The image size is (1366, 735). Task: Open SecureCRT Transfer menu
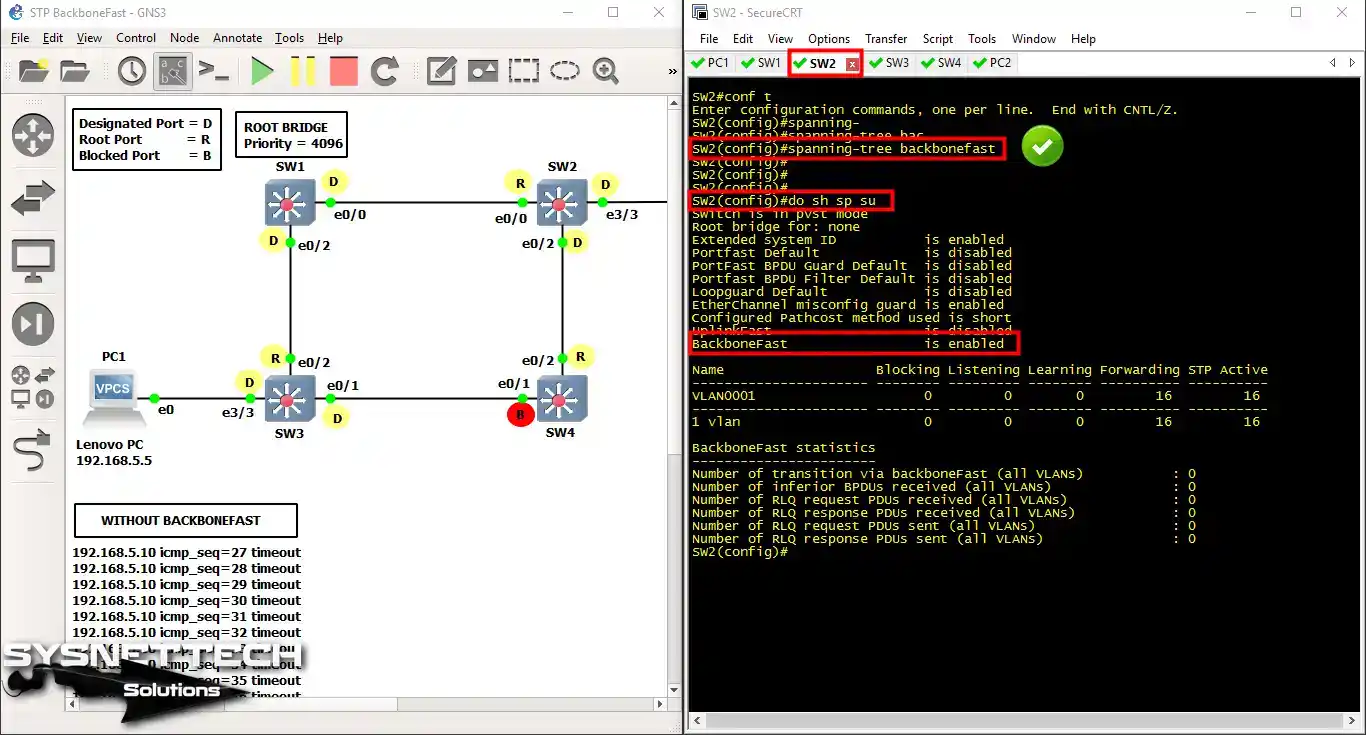pos(886,39)
